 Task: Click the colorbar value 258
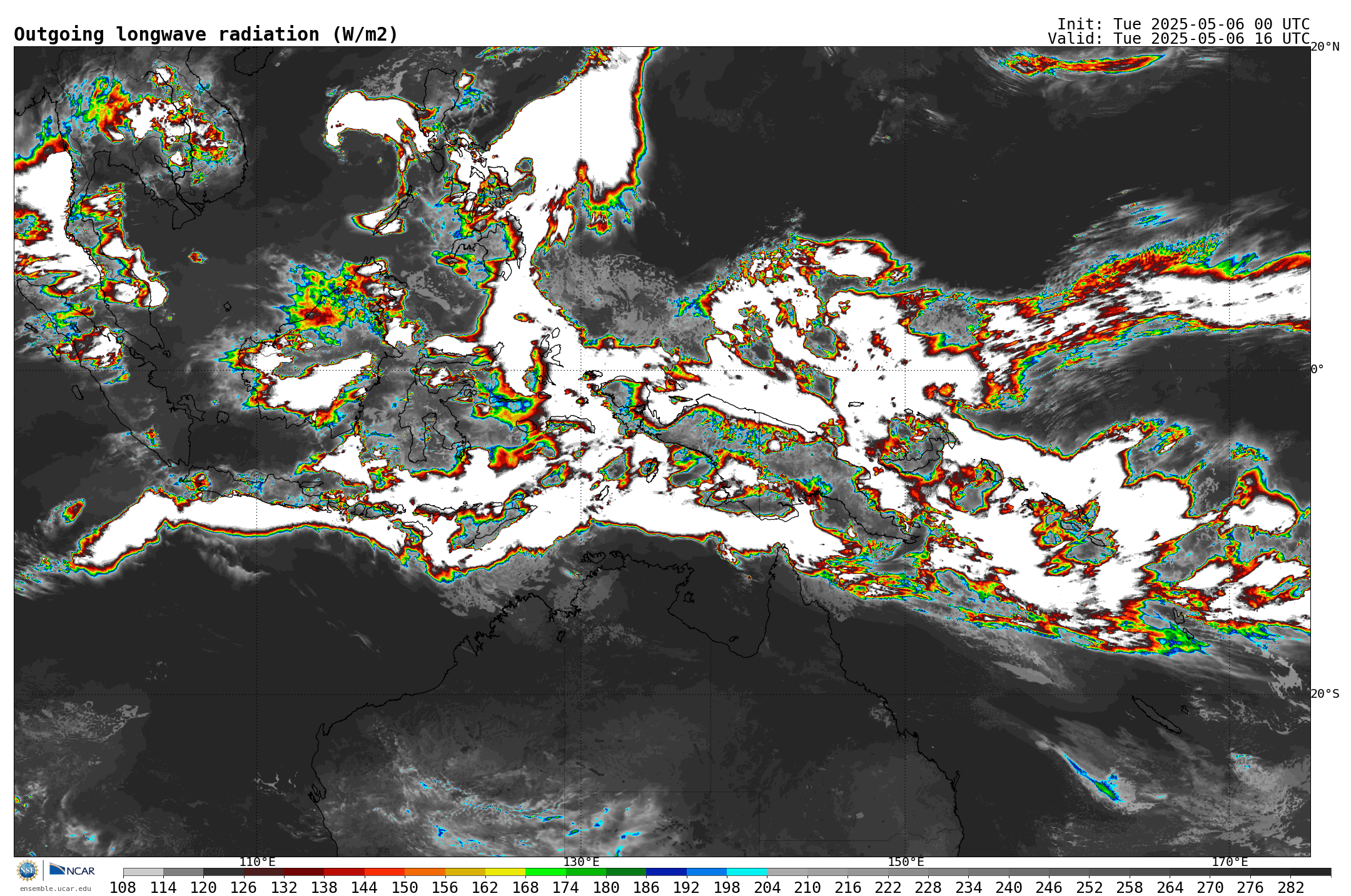point(1130,888)
